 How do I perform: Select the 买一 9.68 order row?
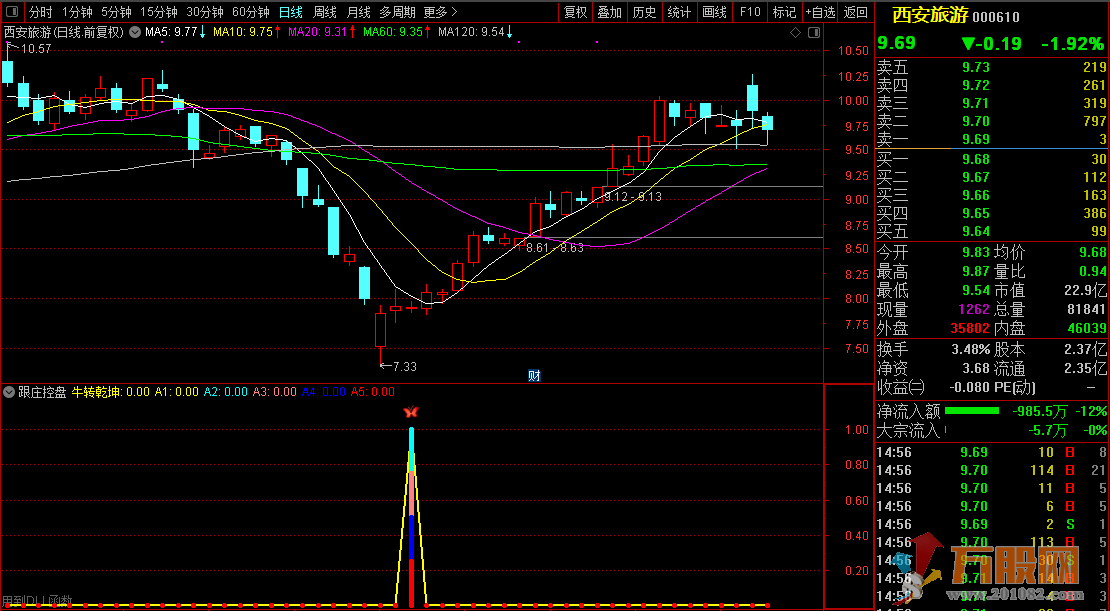(991, 159)
